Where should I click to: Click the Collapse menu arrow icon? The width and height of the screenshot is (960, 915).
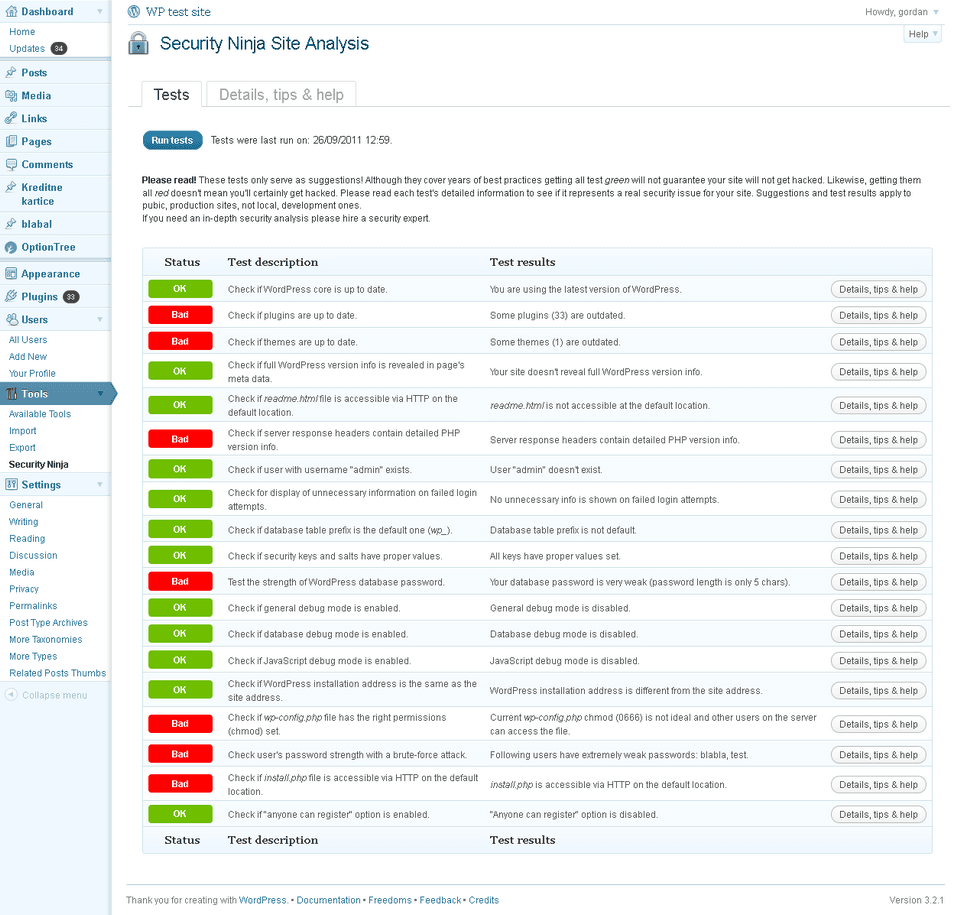click(x=11, y=695)
